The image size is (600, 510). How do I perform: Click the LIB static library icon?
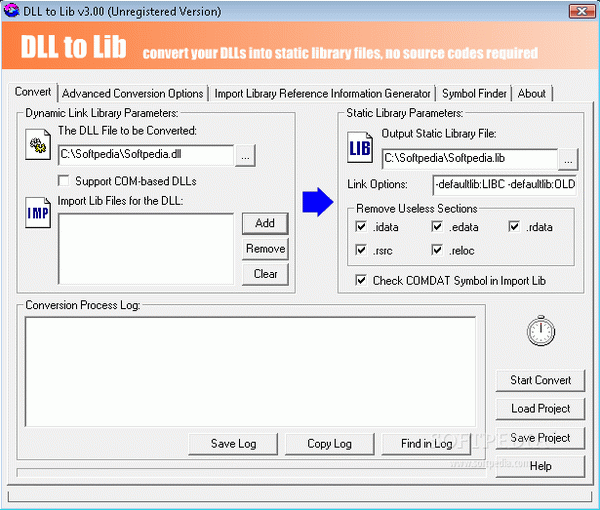(360, 148)
